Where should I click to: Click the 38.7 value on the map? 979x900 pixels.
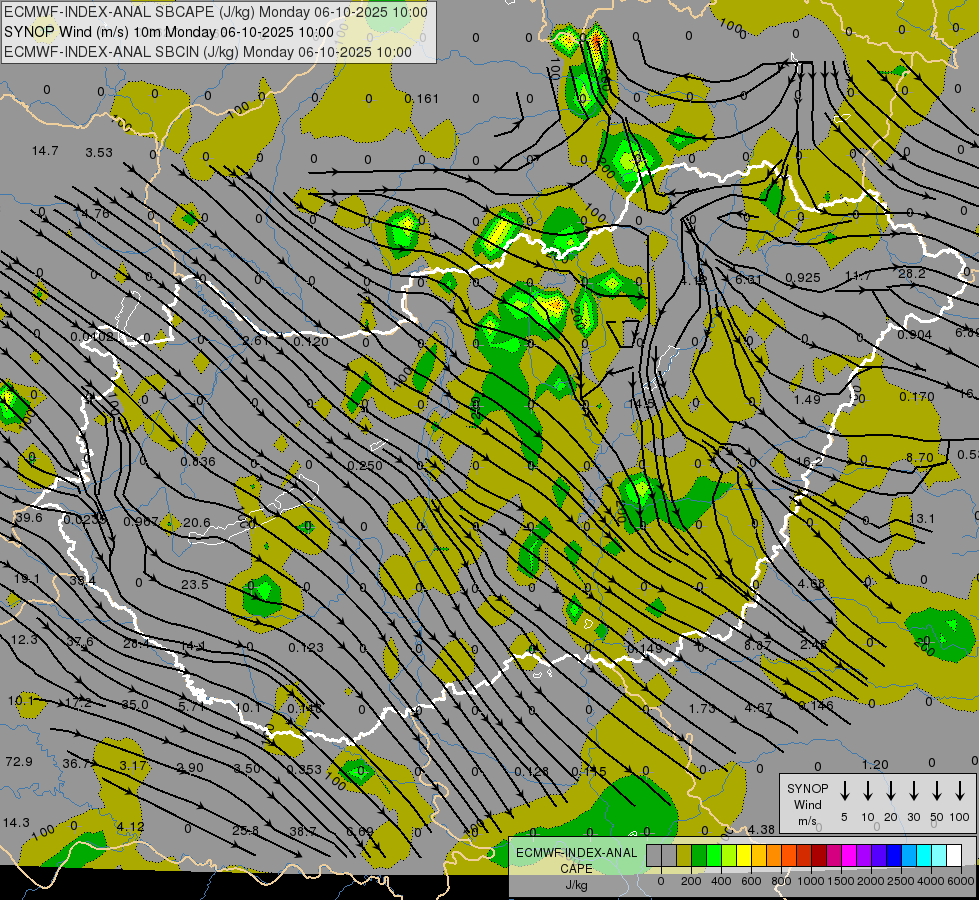pyautogui.click(x=303, y=831)
